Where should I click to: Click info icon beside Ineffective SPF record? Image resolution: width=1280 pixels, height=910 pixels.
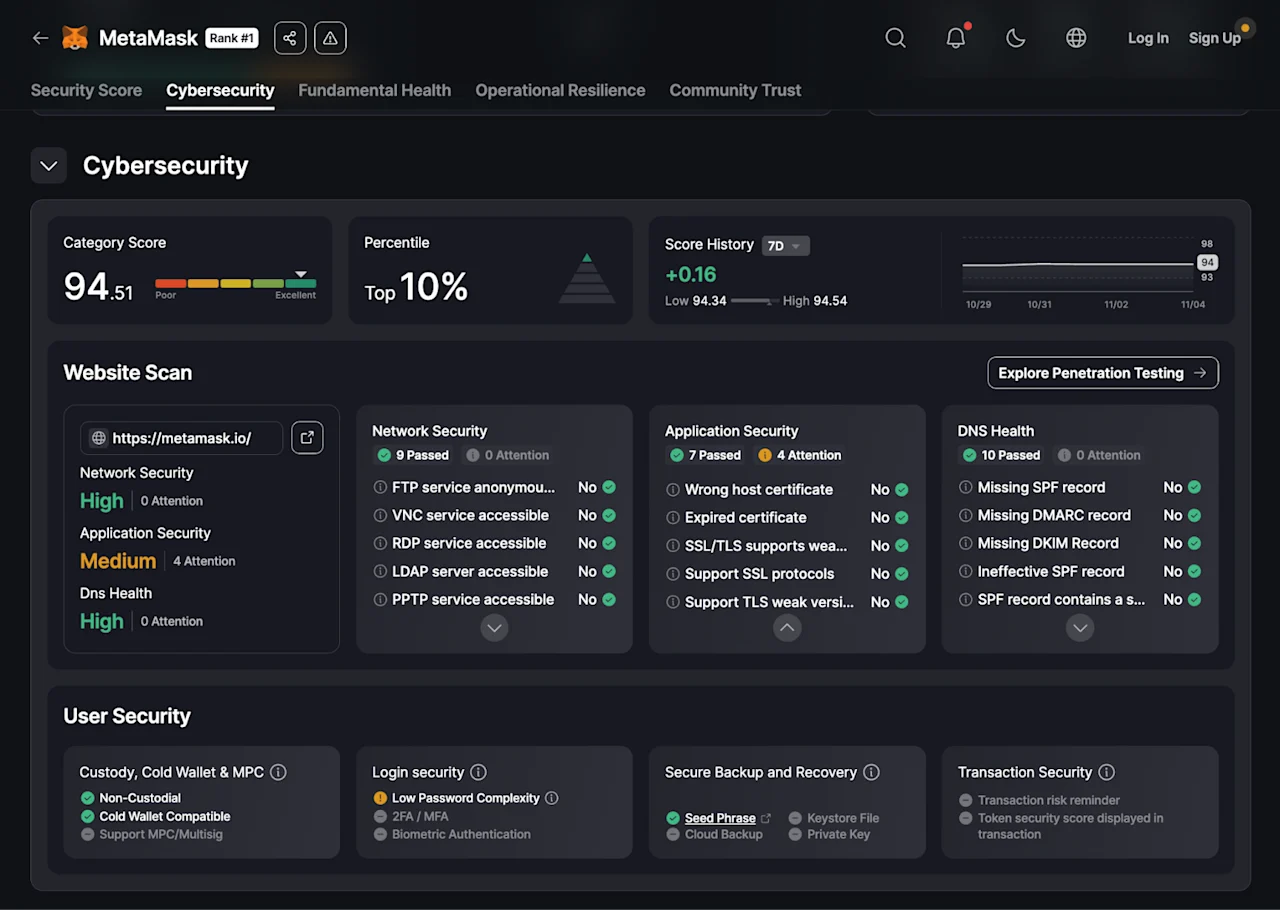click(966, 571)
